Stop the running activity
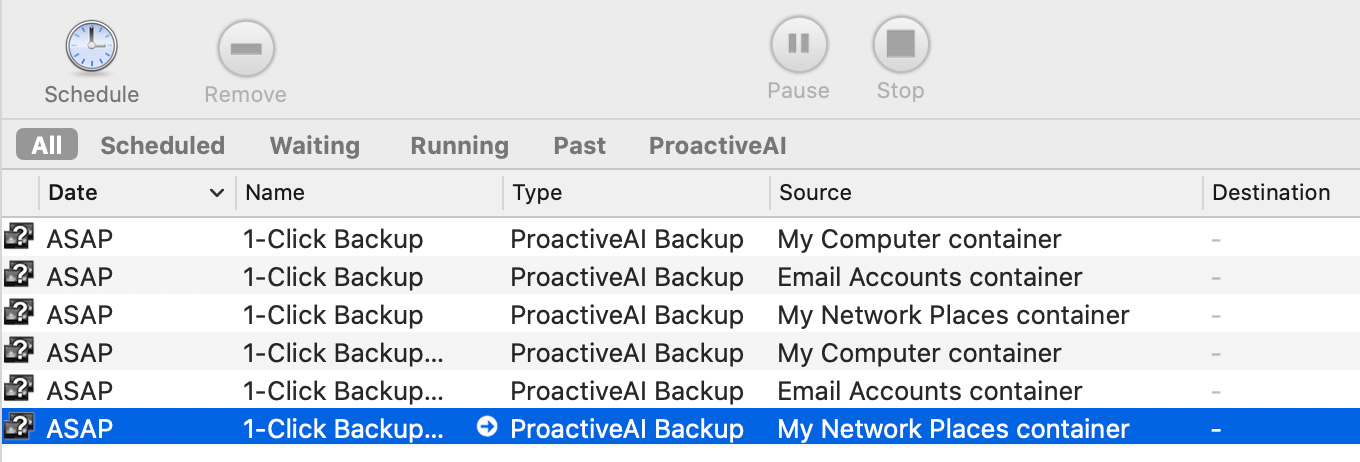The image size is (1360, 462). tap(901, 44)
